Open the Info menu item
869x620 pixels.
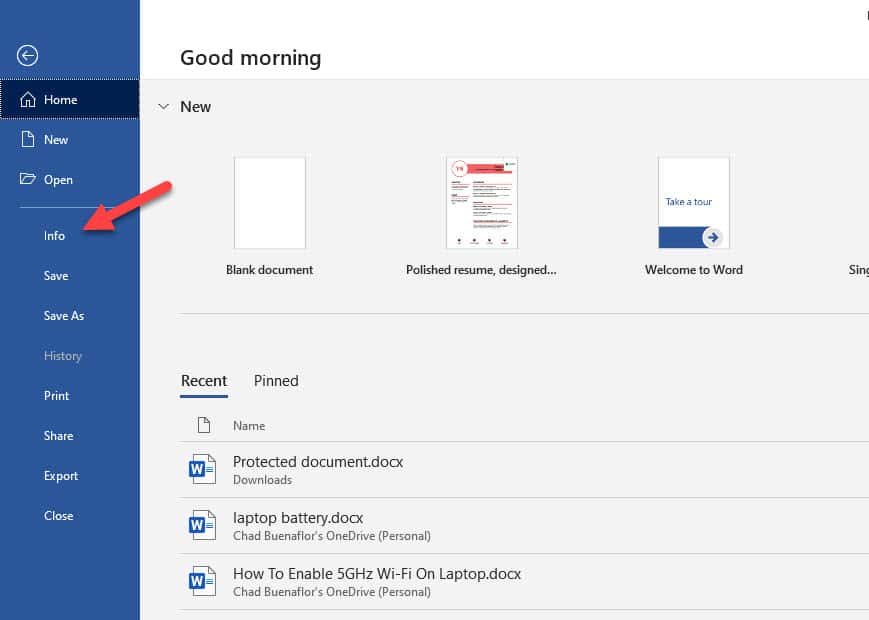(x=54, y=235)
